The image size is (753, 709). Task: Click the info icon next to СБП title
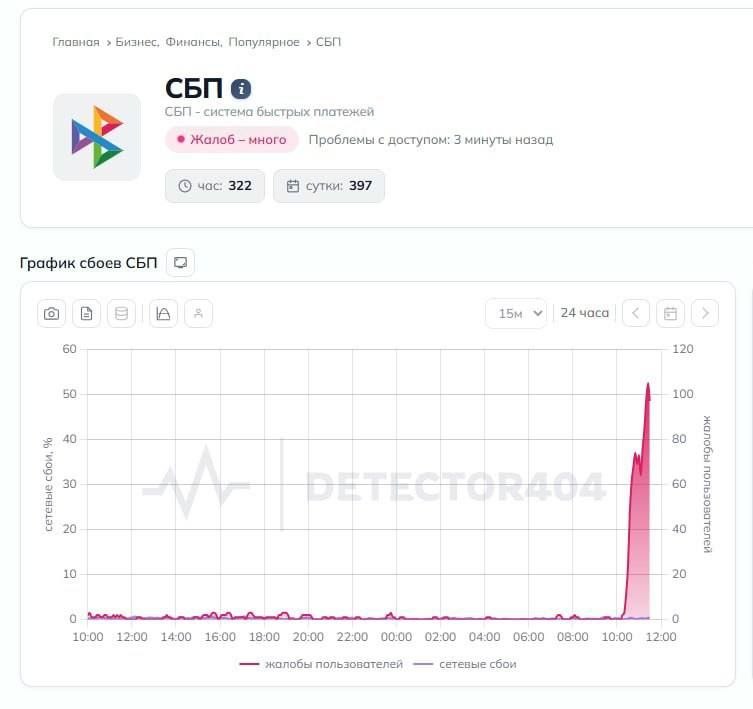click(x=241, y=88)
